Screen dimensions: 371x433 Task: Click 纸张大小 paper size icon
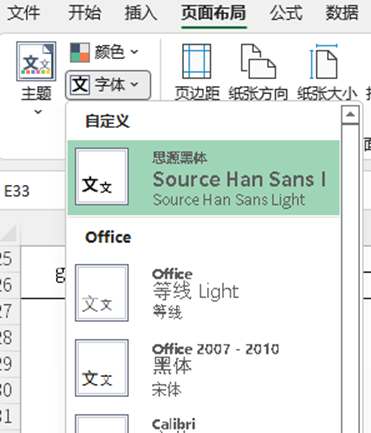(324, 61)
